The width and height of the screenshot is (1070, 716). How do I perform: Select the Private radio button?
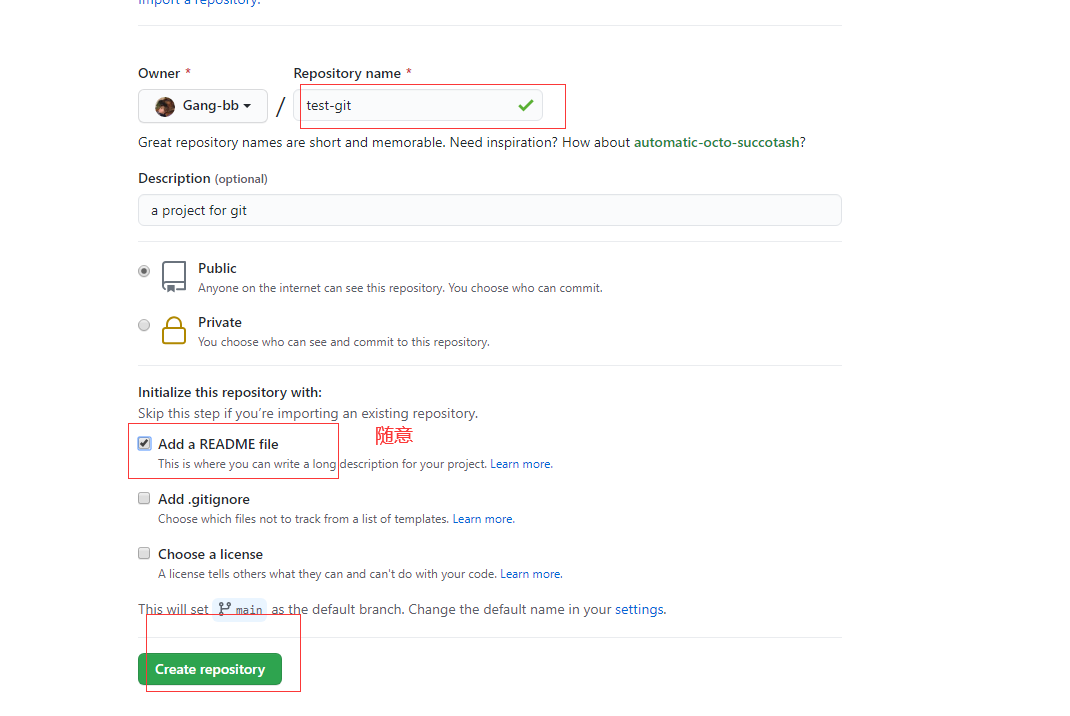coord(144,325)
